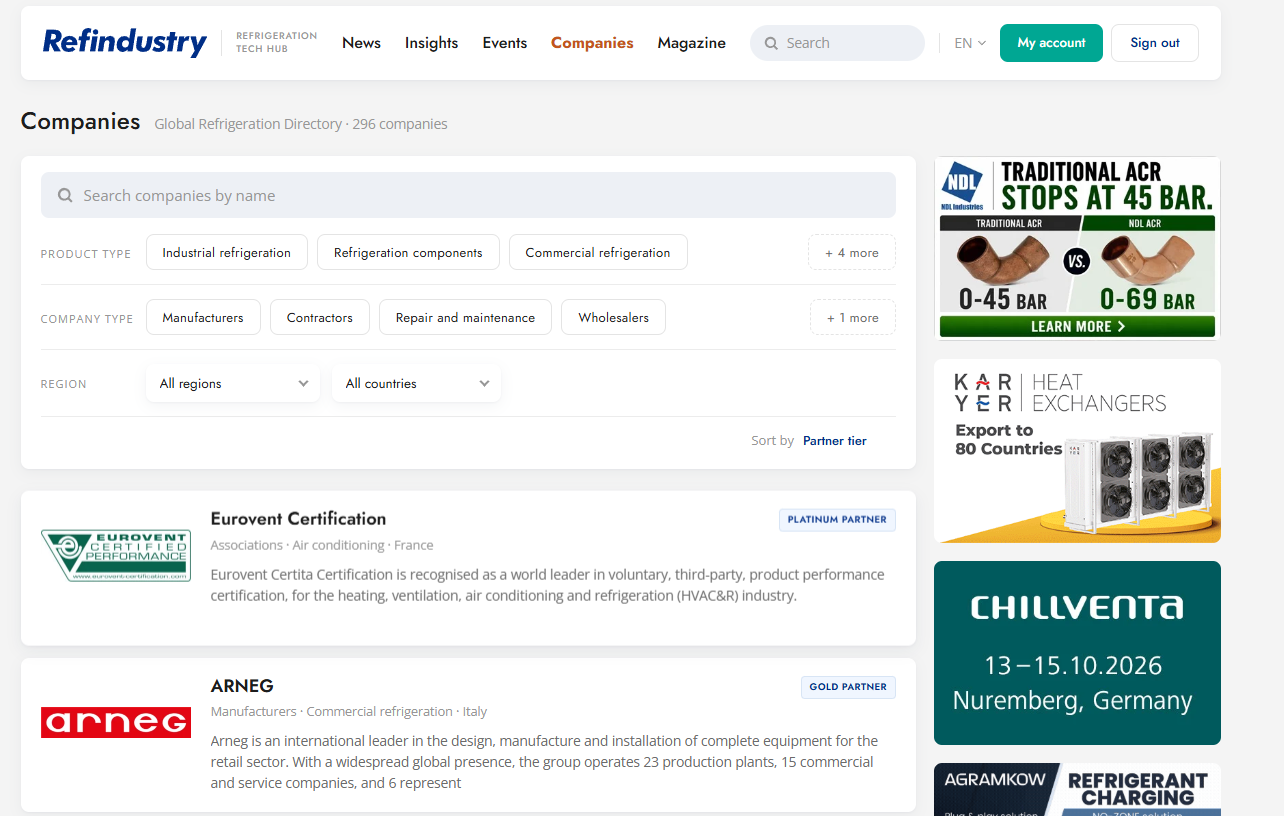Screen dimensions: 1284x816
Task: Open the Magazine menu item
Action: click(692, 43)
